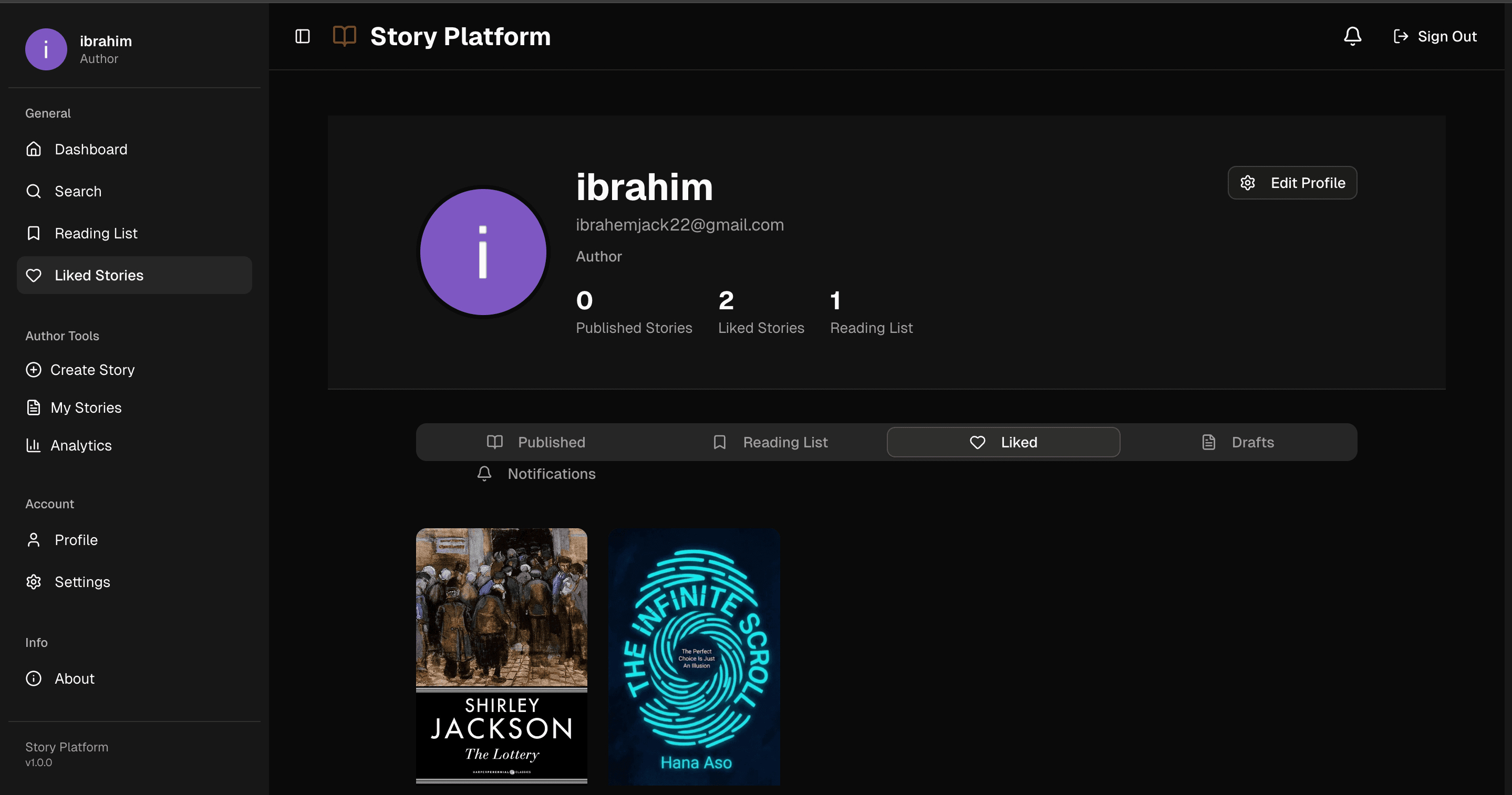Open Analytics from the sidebar
The width and height of the screenshot is (1512, 795).
tap(81, 445)
